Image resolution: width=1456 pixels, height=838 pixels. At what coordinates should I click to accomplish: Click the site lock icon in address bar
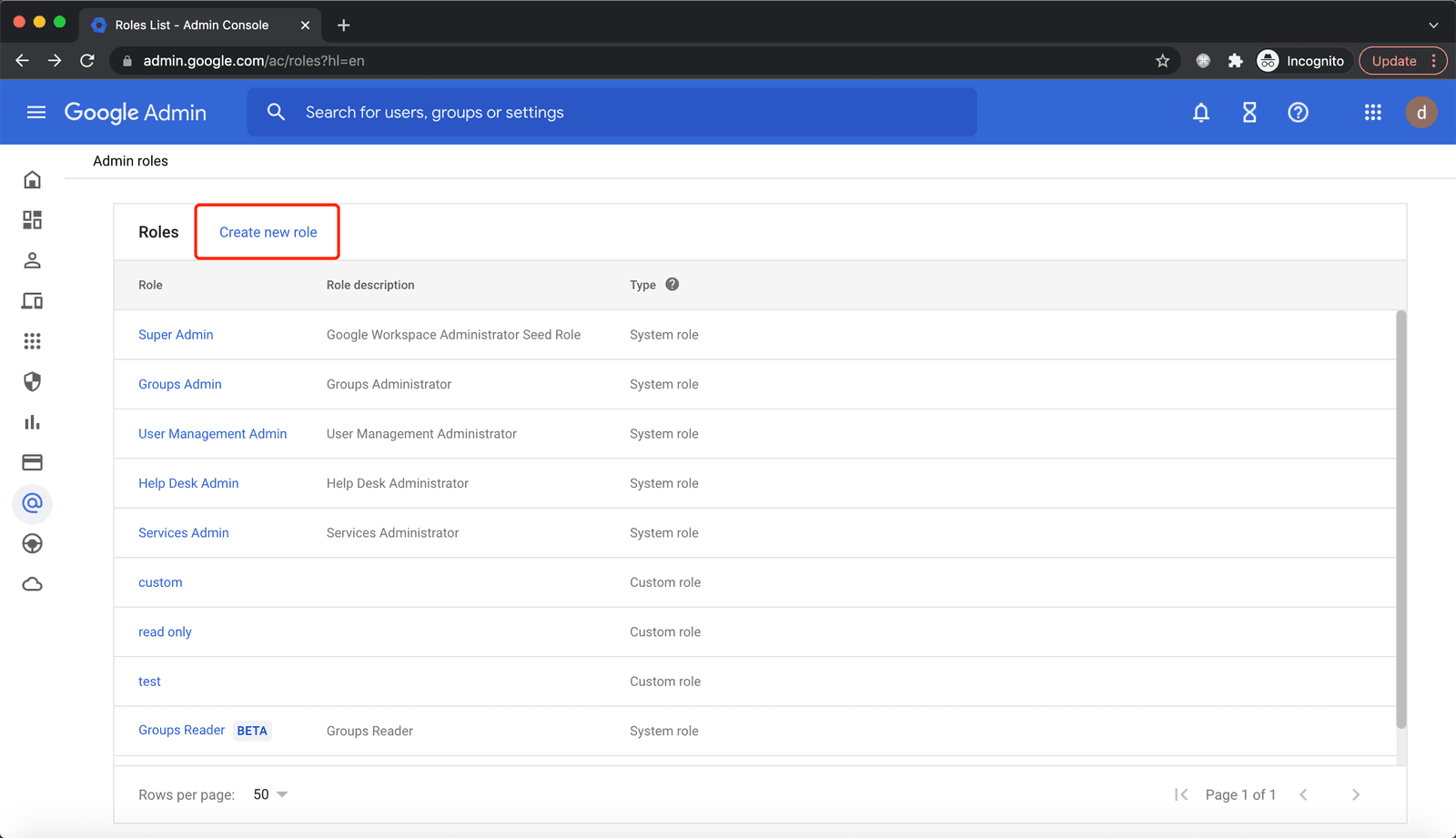click(127, 61)
